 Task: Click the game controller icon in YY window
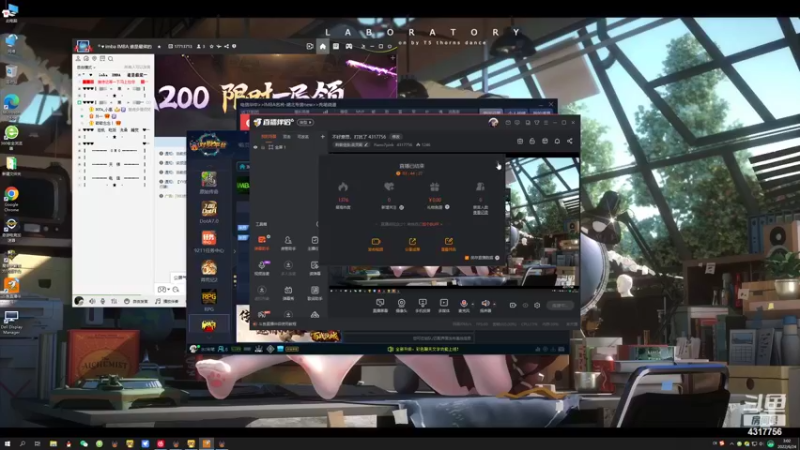pyautogui.click(x=349, y=46)
